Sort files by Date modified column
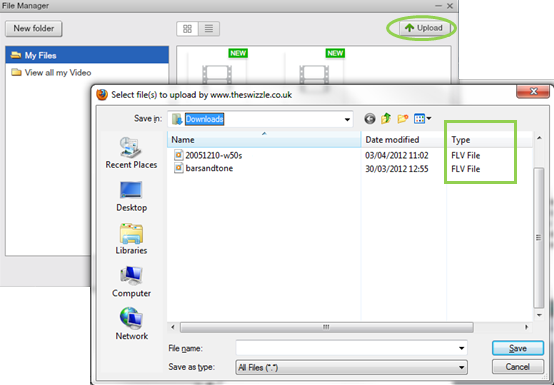 [392, 140]
